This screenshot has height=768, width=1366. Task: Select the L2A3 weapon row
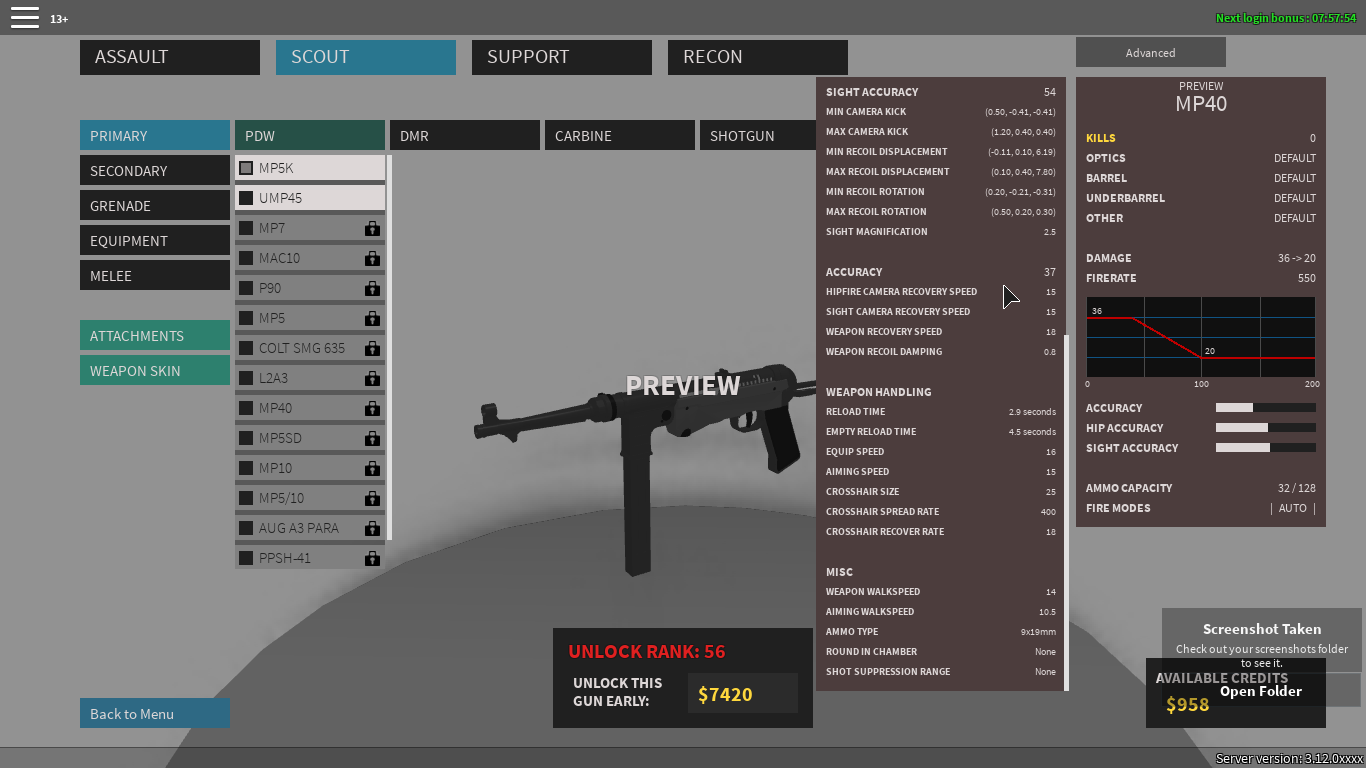[x=310, y=378]
